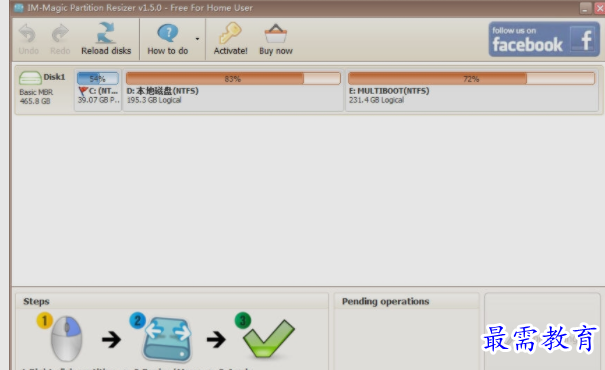Click the 465.8 GB disk size text
This screenshot has height=370, width=605.
pyautogui.click(x=35, y=101)
